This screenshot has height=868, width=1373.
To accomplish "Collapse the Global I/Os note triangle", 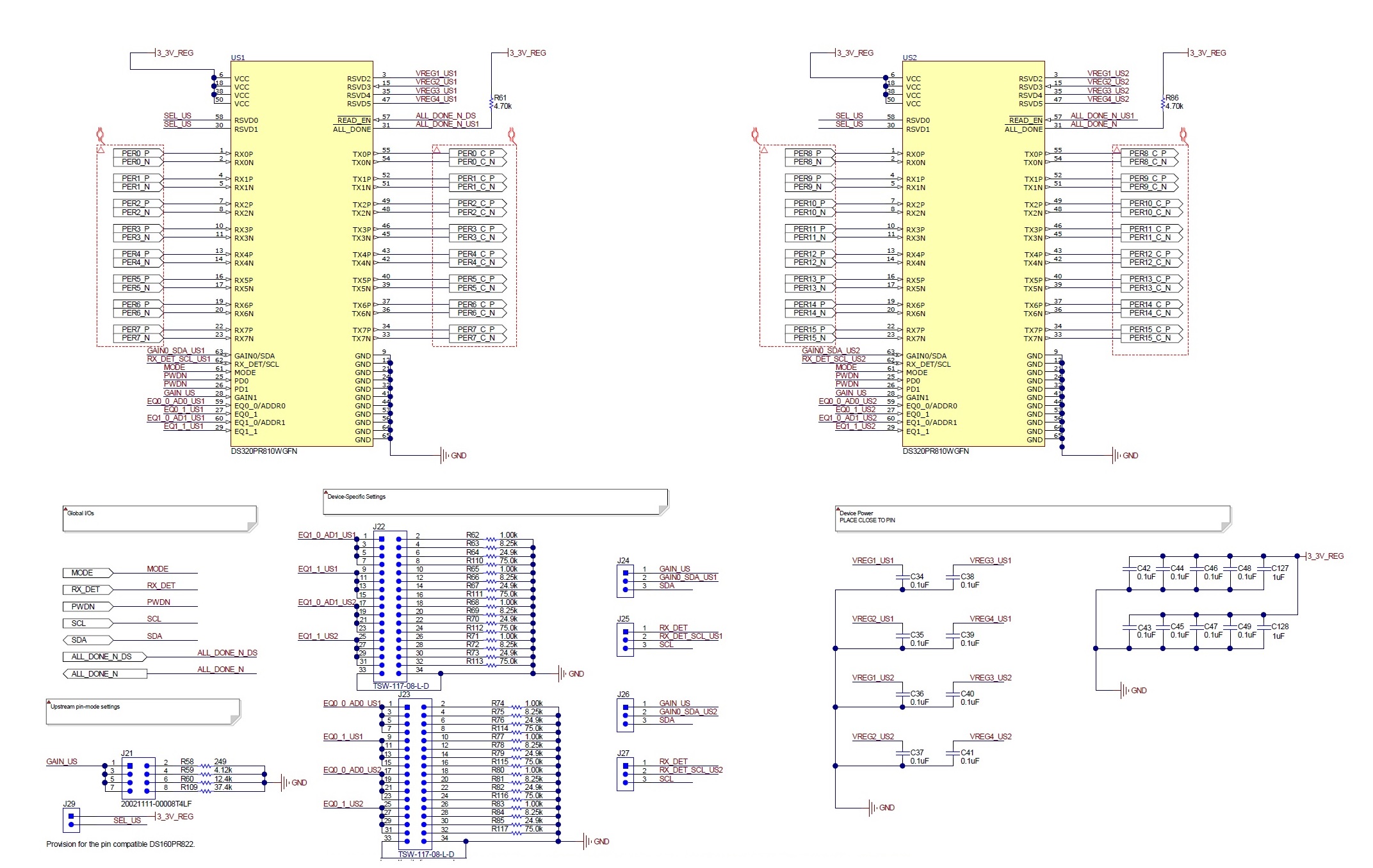I will (65, 510).
